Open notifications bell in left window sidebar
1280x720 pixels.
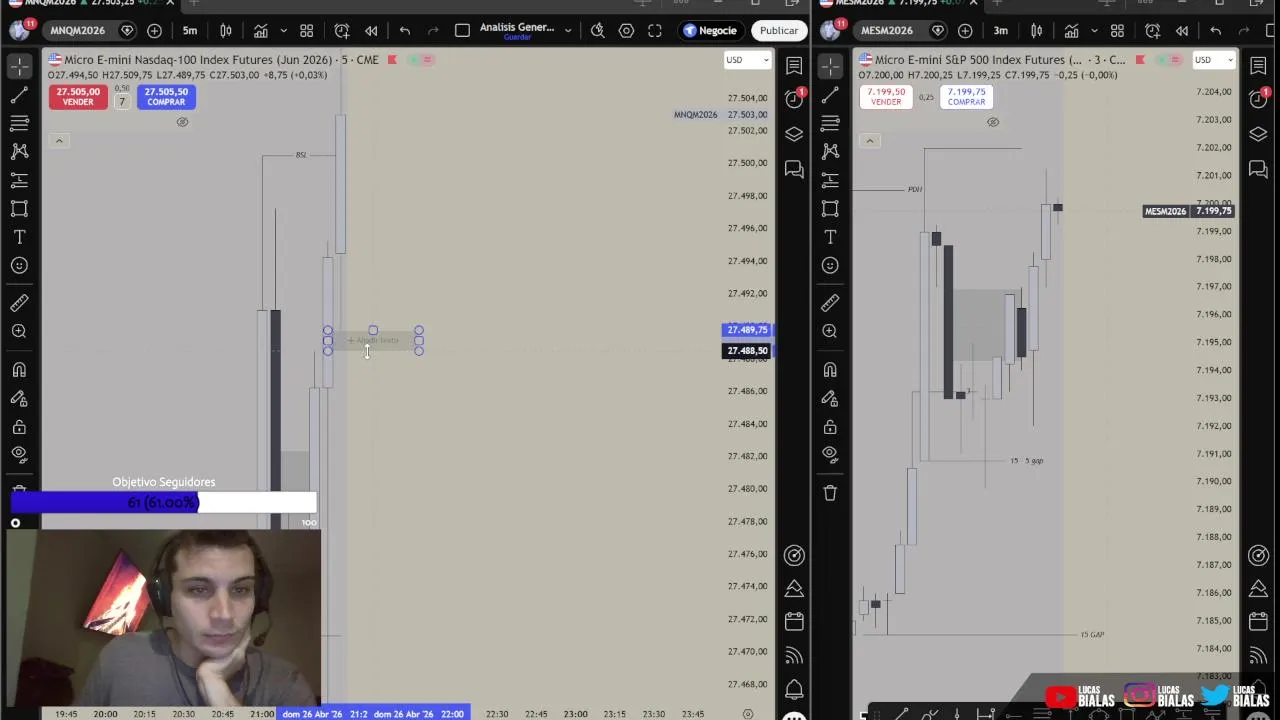click(x=794, y=689)
